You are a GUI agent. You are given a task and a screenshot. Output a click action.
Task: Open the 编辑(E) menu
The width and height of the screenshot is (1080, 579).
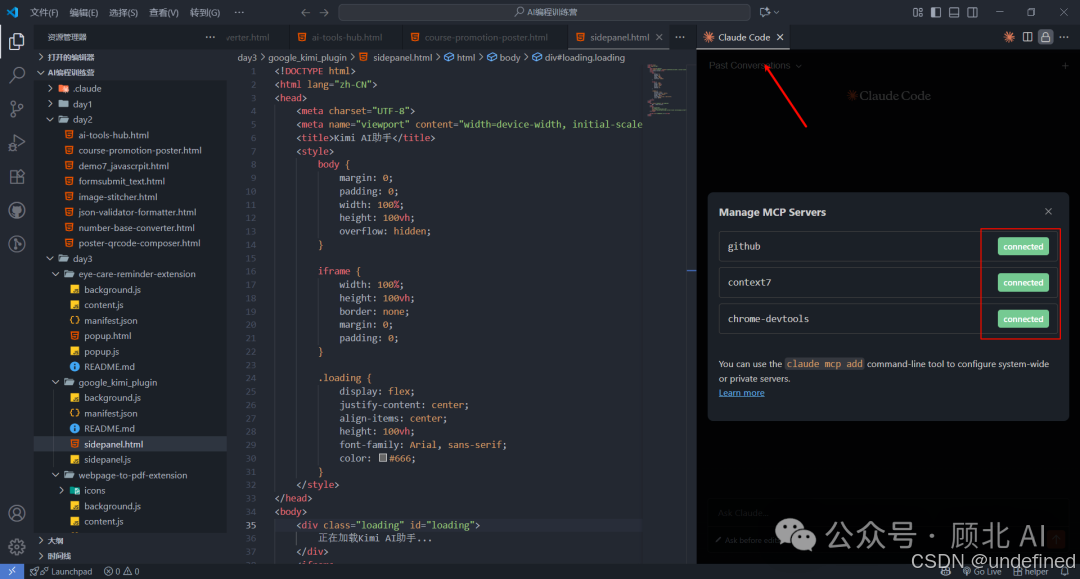[x=84, y=12]
